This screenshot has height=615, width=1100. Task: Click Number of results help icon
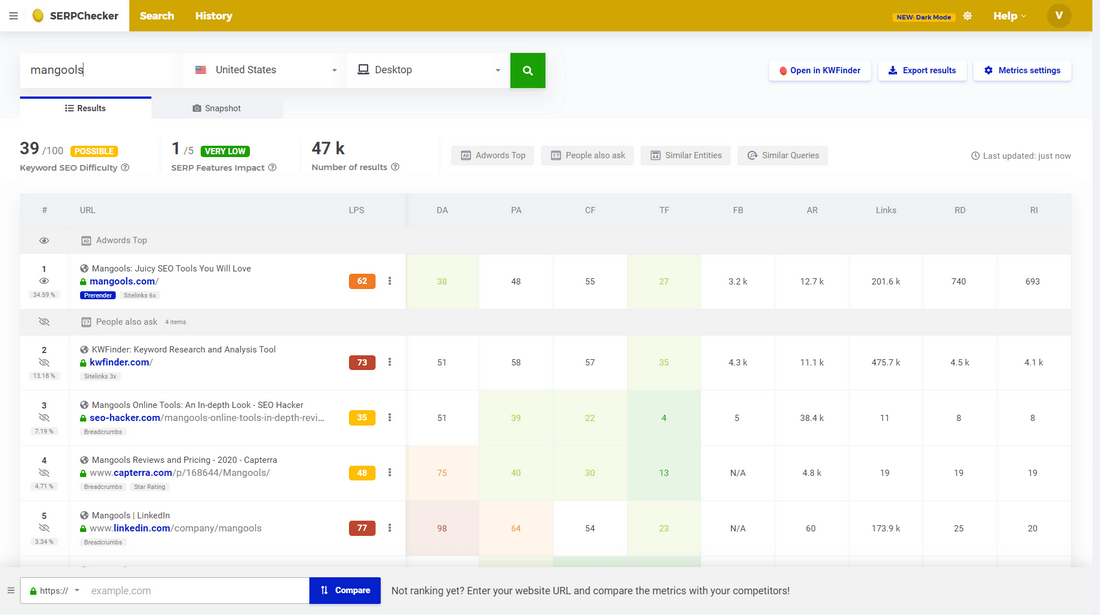tap(395, 167)
